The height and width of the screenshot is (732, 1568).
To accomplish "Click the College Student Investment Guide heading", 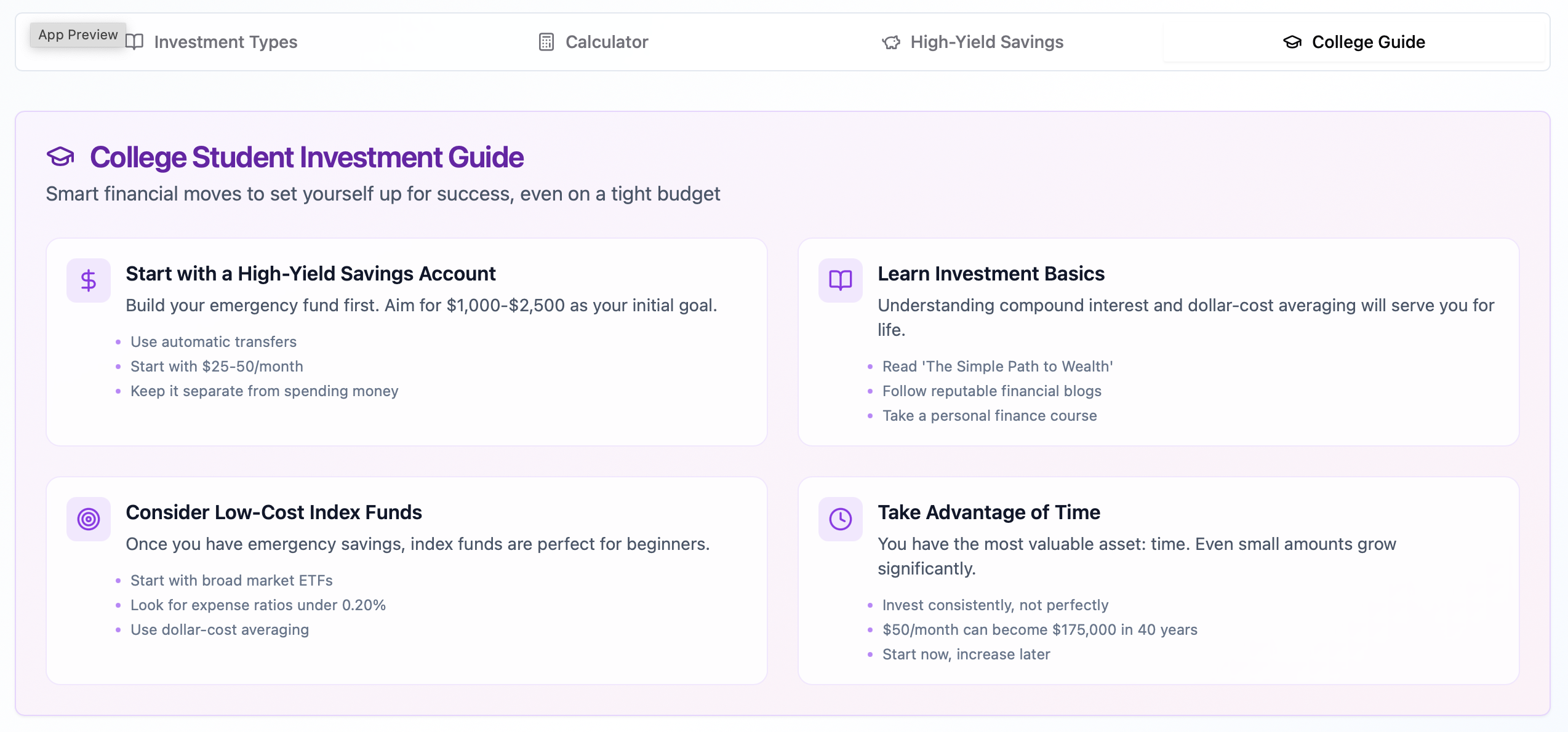I will pos(306,157).
